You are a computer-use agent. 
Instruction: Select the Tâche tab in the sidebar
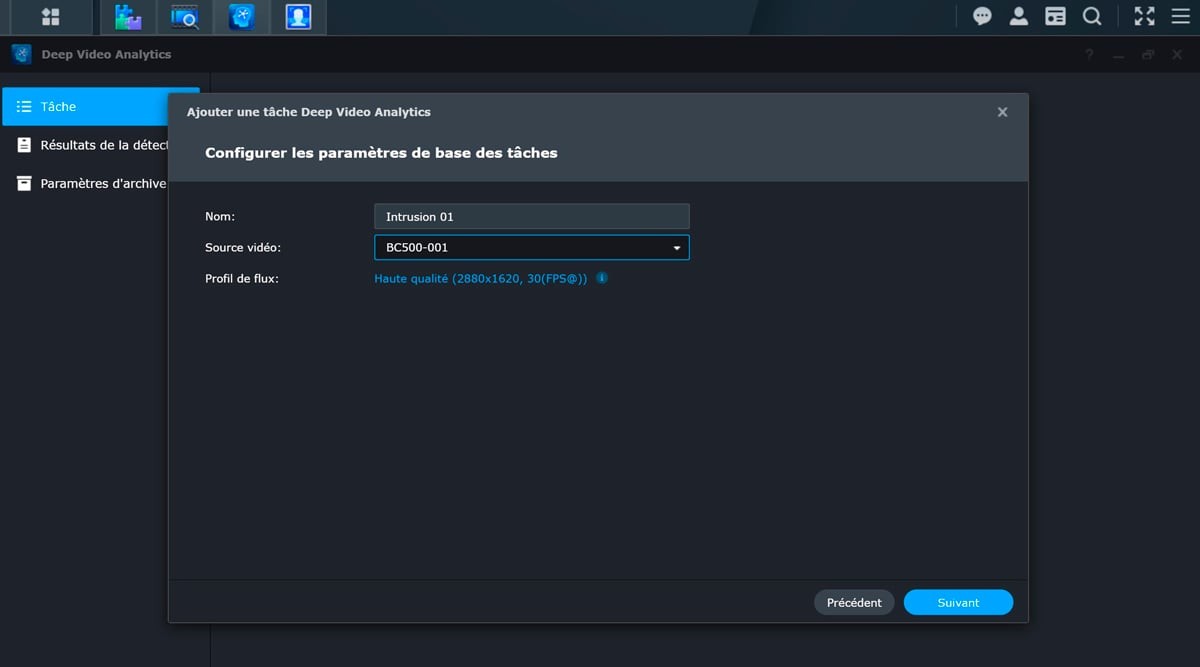[100, 106]
